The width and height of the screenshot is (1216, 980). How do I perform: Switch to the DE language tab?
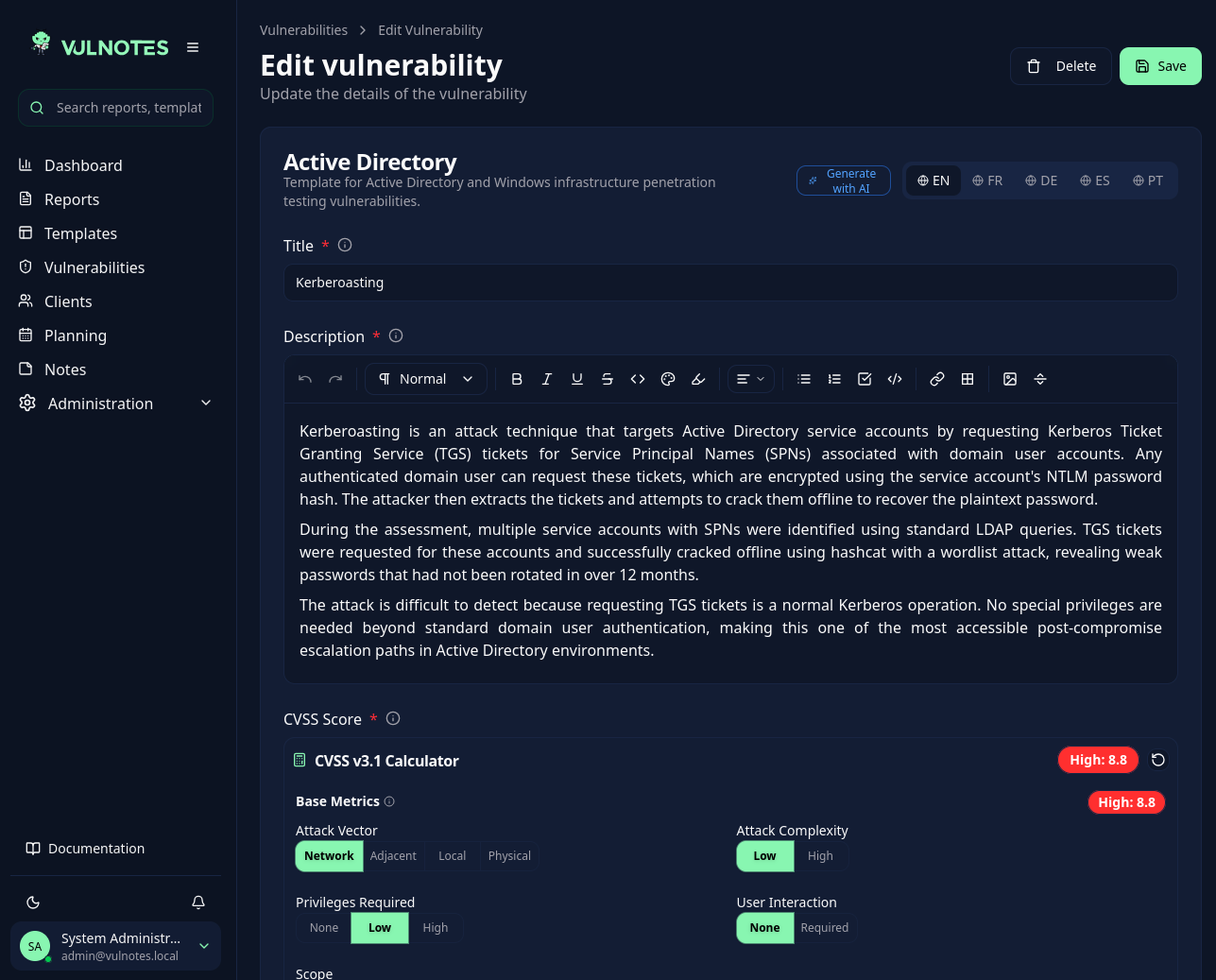(x=1041, y=181)
